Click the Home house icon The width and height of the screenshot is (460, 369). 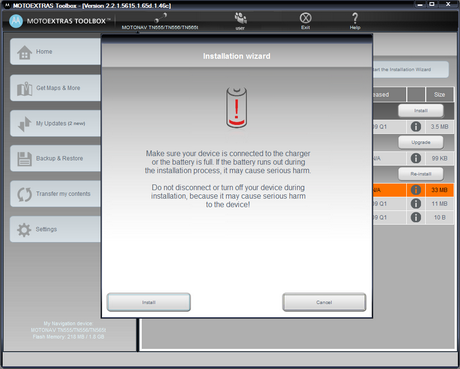coord(24,53)
